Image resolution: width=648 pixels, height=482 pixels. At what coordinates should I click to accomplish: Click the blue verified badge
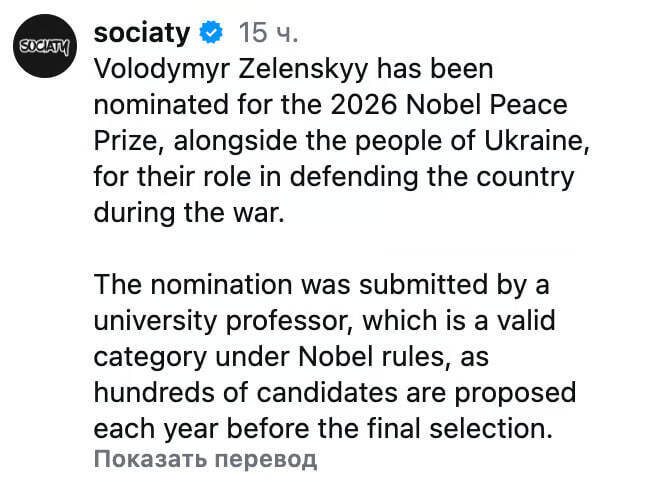[211, 33]
